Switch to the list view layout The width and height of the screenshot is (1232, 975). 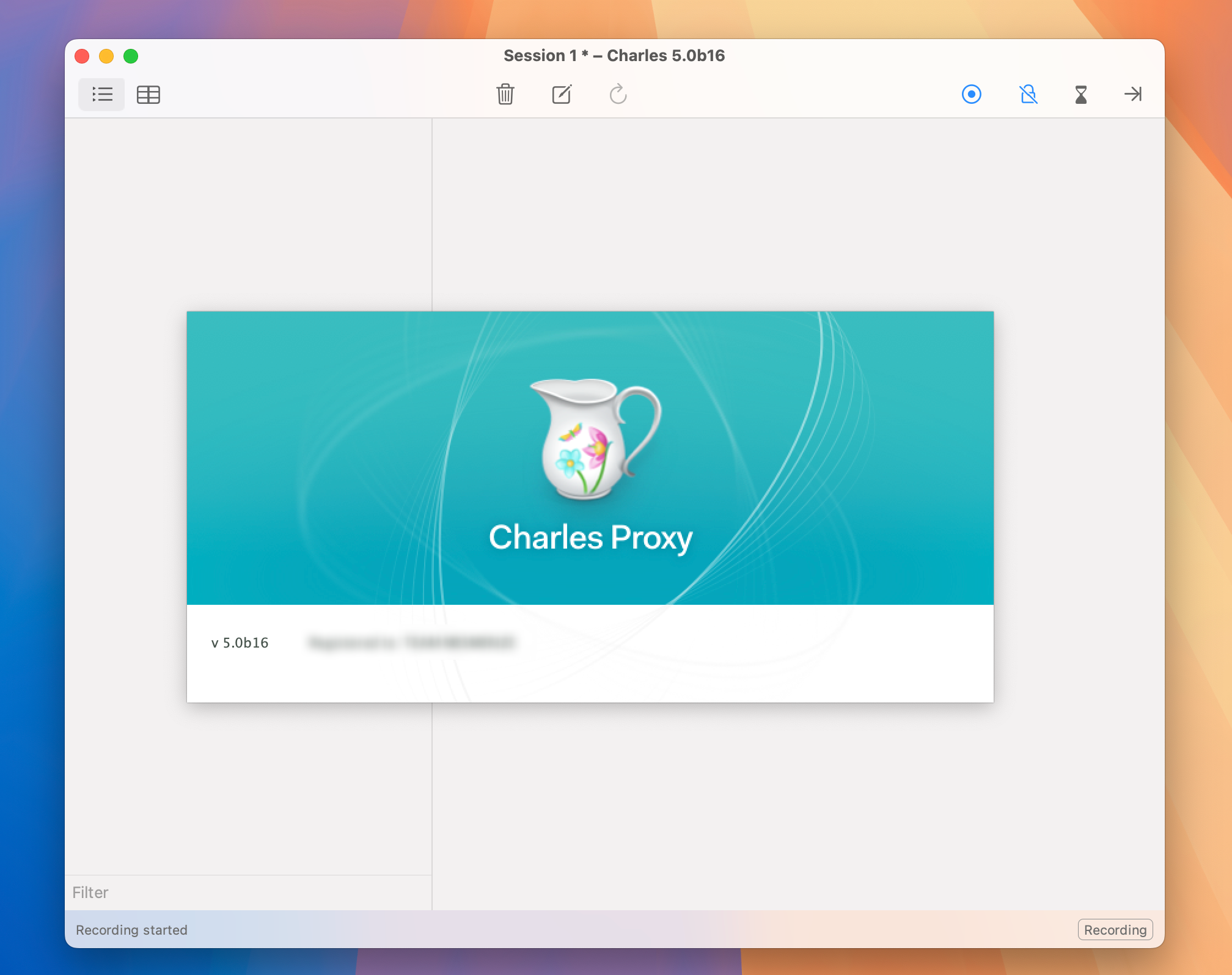[x=102, y=94]
